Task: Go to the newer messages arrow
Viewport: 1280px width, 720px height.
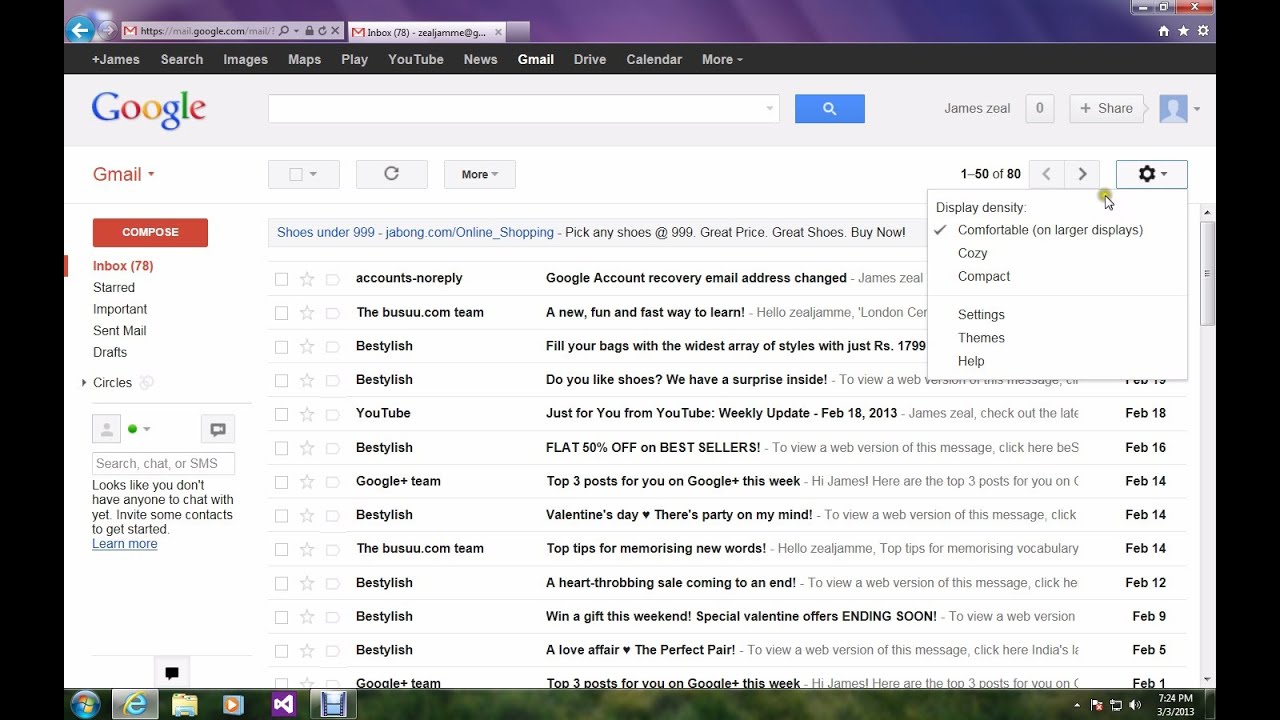Action: (x=1046, y=174)
